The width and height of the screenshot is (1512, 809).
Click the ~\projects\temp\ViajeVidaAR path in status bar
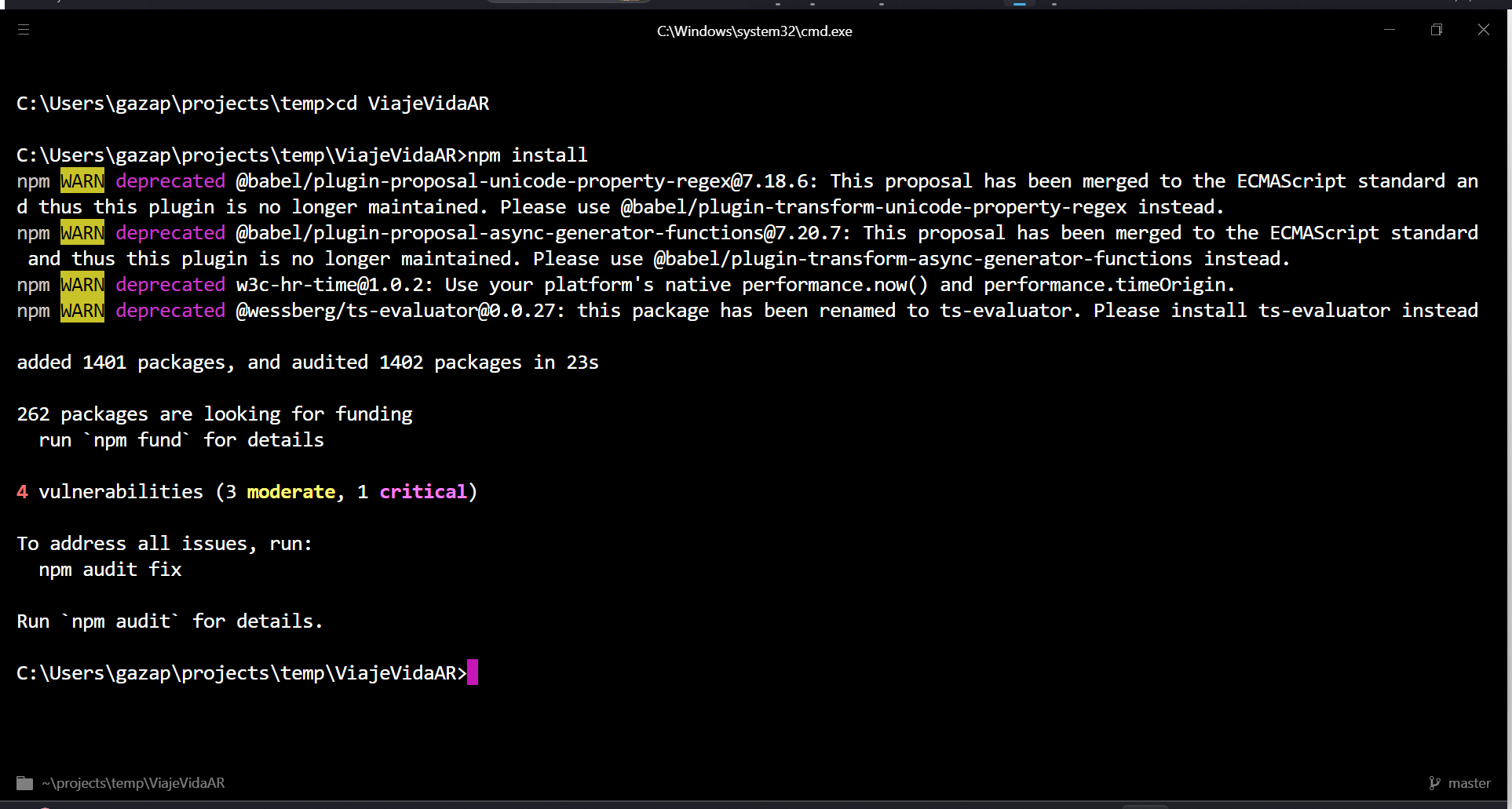[x=133, y=783]
